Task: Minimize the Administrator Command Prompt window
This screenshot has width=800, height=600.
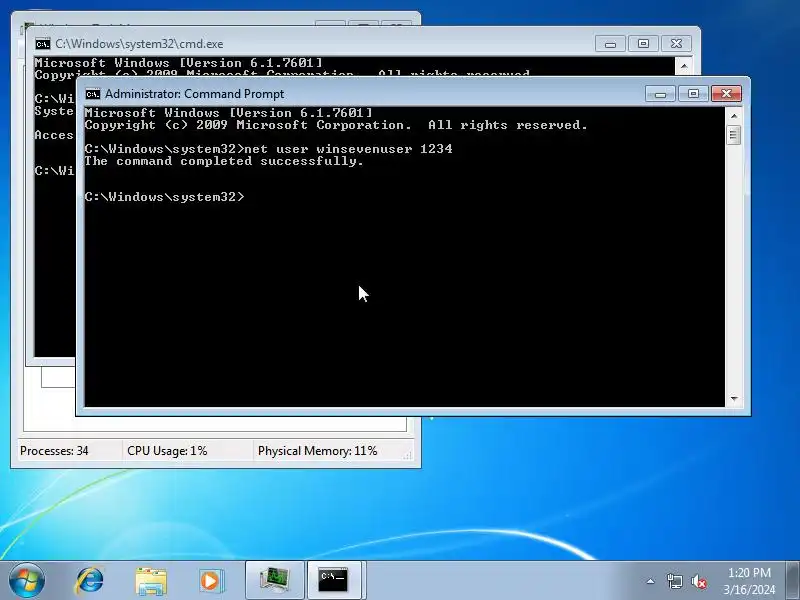Action: [x=660, y=94]
